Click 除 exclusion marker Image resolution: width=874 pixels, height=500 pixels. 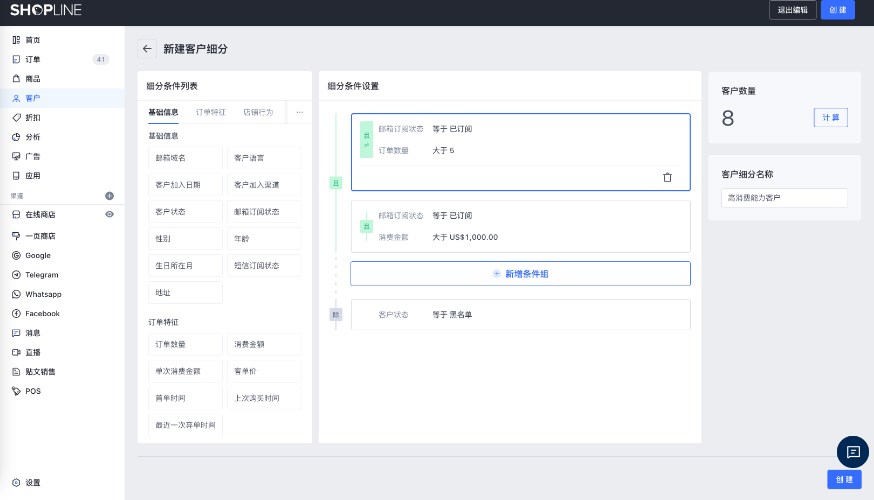(x=336, y=315)
